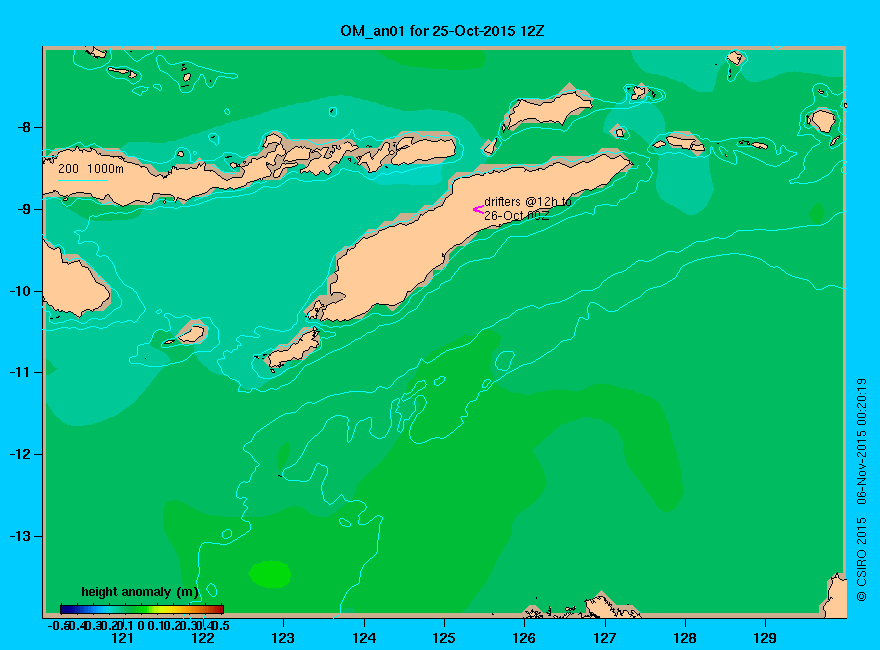880x650 pixels.
Task: Click the '200 1000m' contour legend label
Action: 91,168
